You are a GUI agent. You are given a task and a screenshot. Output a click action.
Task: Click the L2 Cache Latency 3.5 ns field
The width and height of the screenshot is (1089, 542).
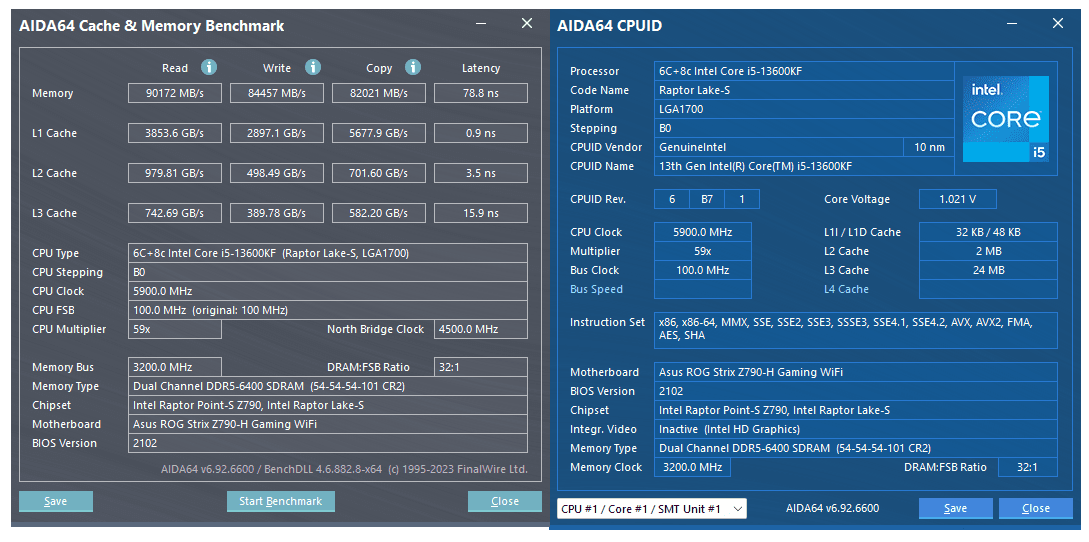click(x=481, y=173)
